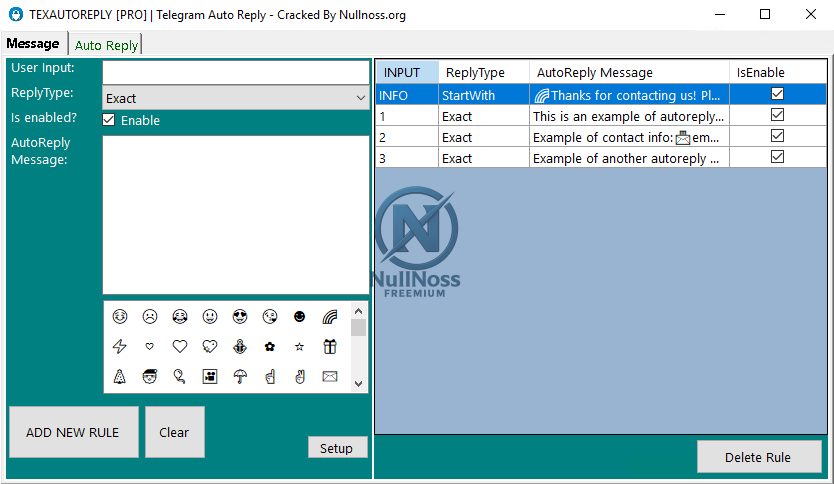Insert the sad frowning face emoji

[150, 317]
